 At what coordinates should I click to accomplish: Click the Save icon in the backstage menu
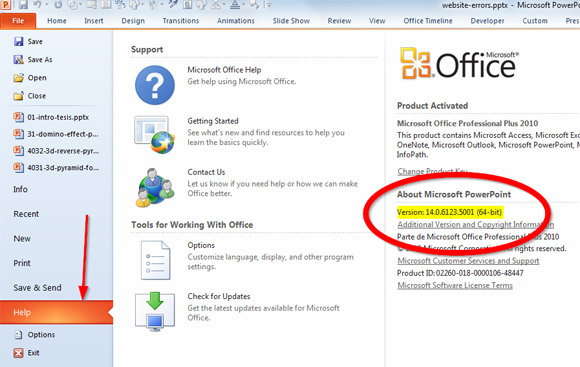pyautogui.click(x=18, y=41)
